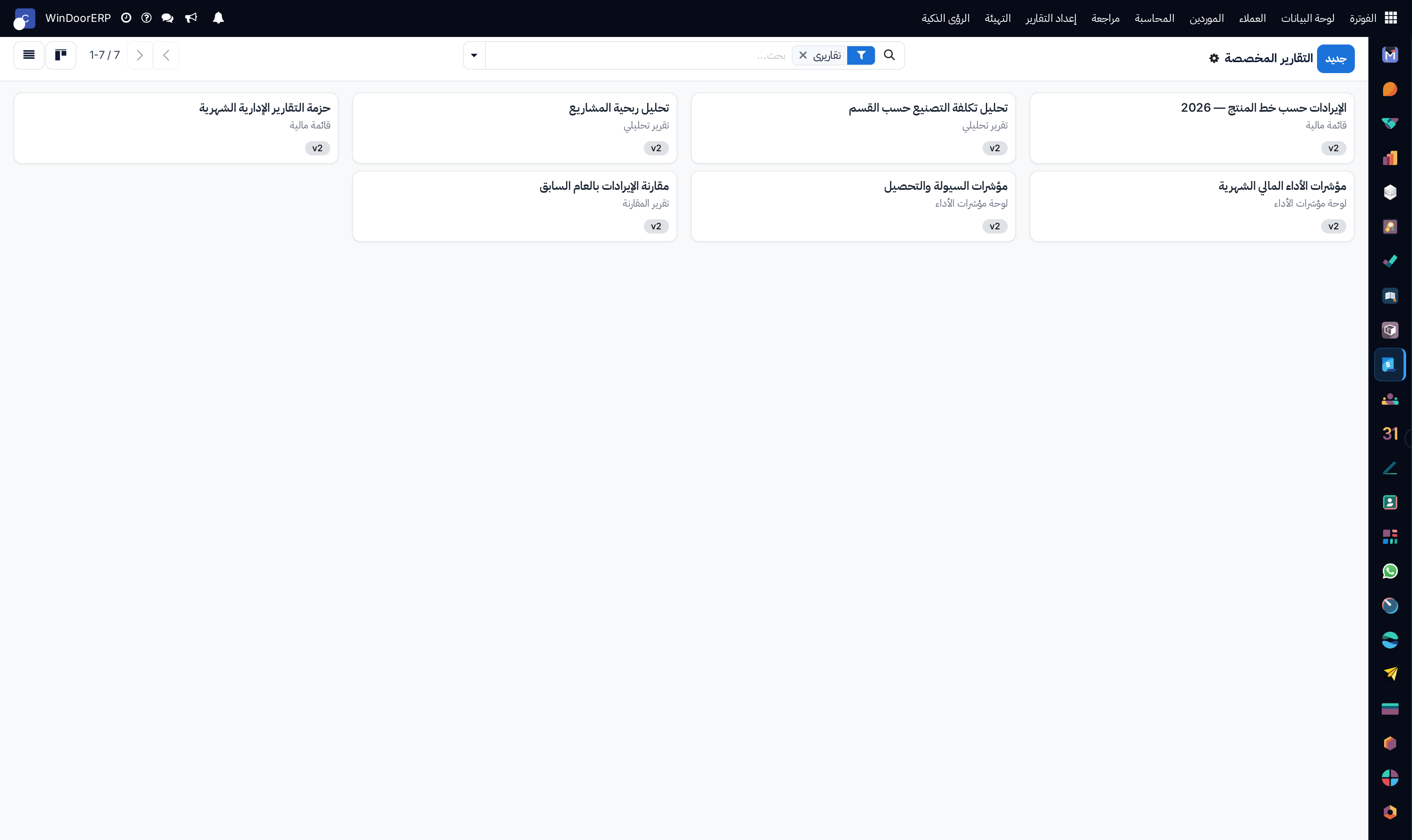Screen dimensions: 1412x840
Task: Open the Knowledge open-book app icon
Action: click(1390, 296)
